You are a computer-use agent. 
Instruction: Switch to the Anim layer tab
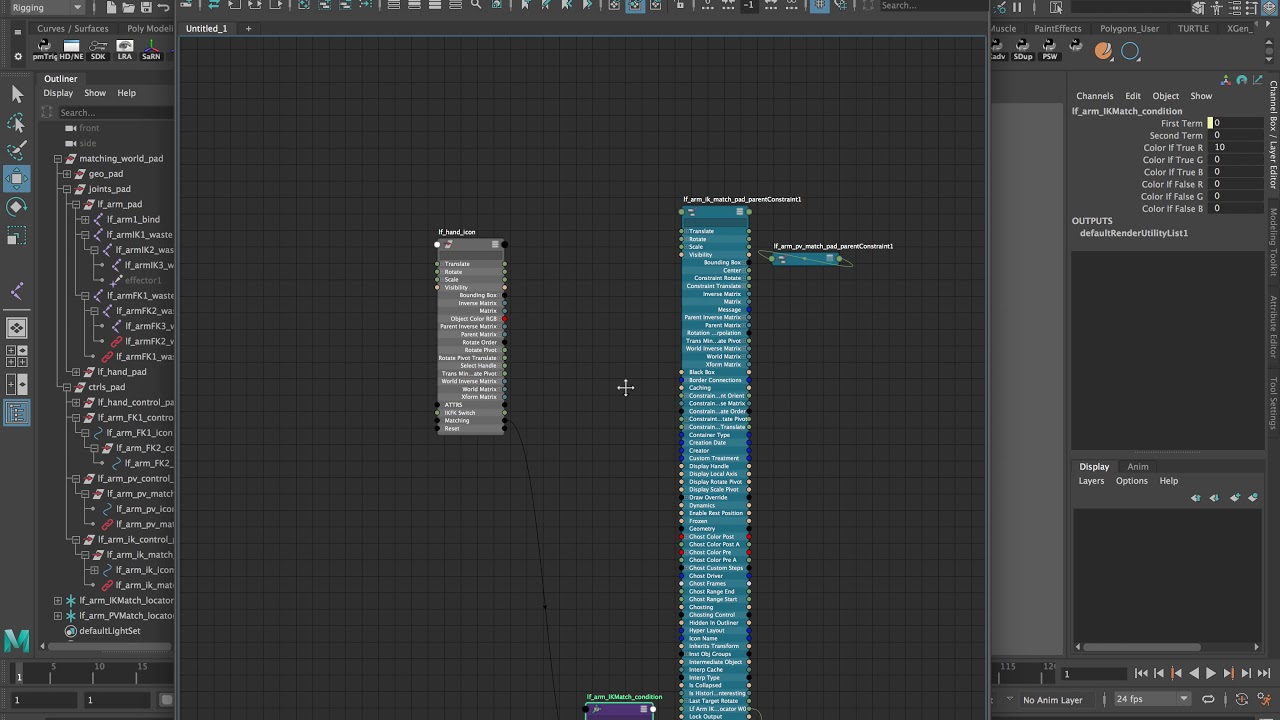coord(1138,467)
